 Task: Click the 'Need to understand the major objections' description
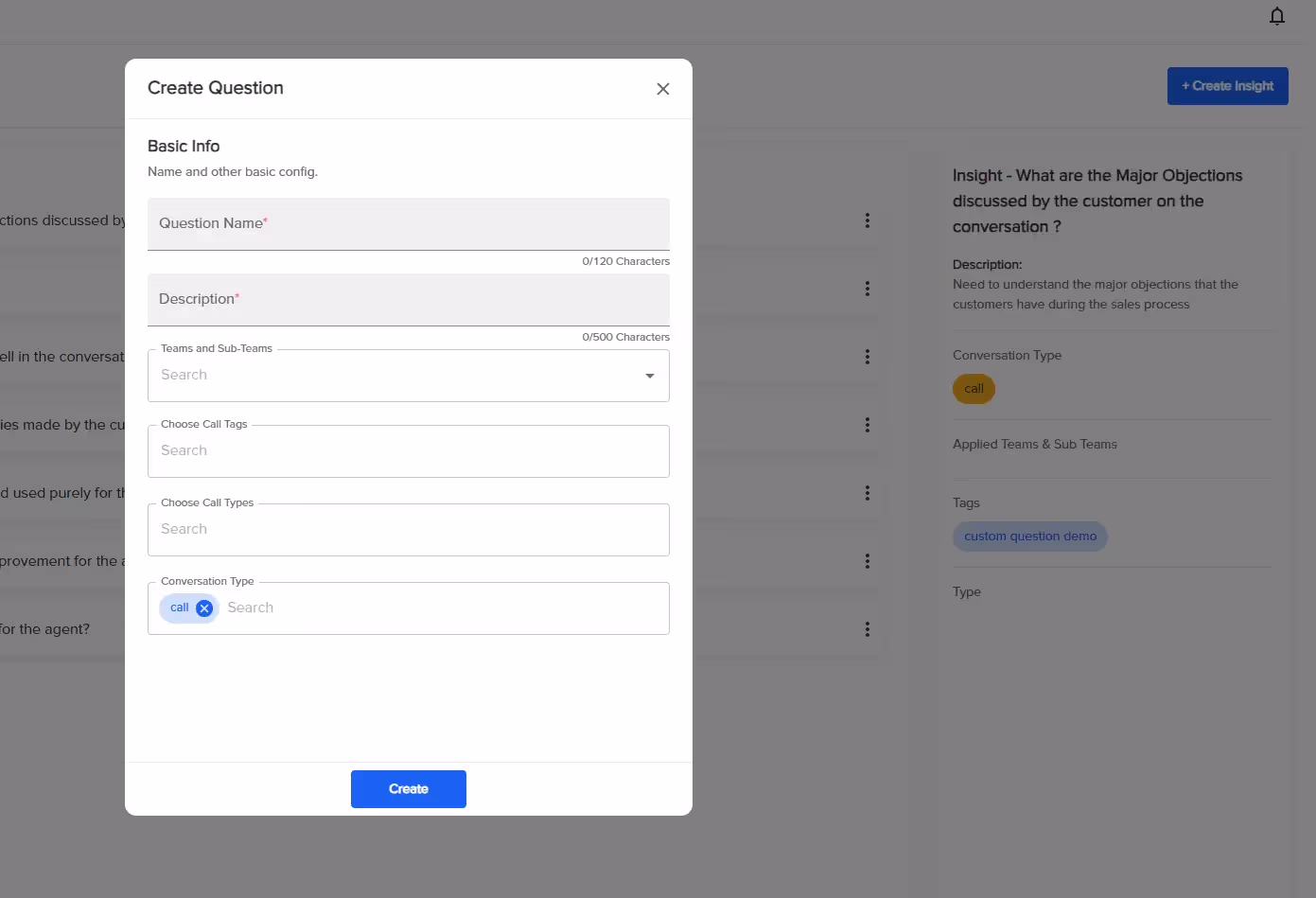point(1096,294)
